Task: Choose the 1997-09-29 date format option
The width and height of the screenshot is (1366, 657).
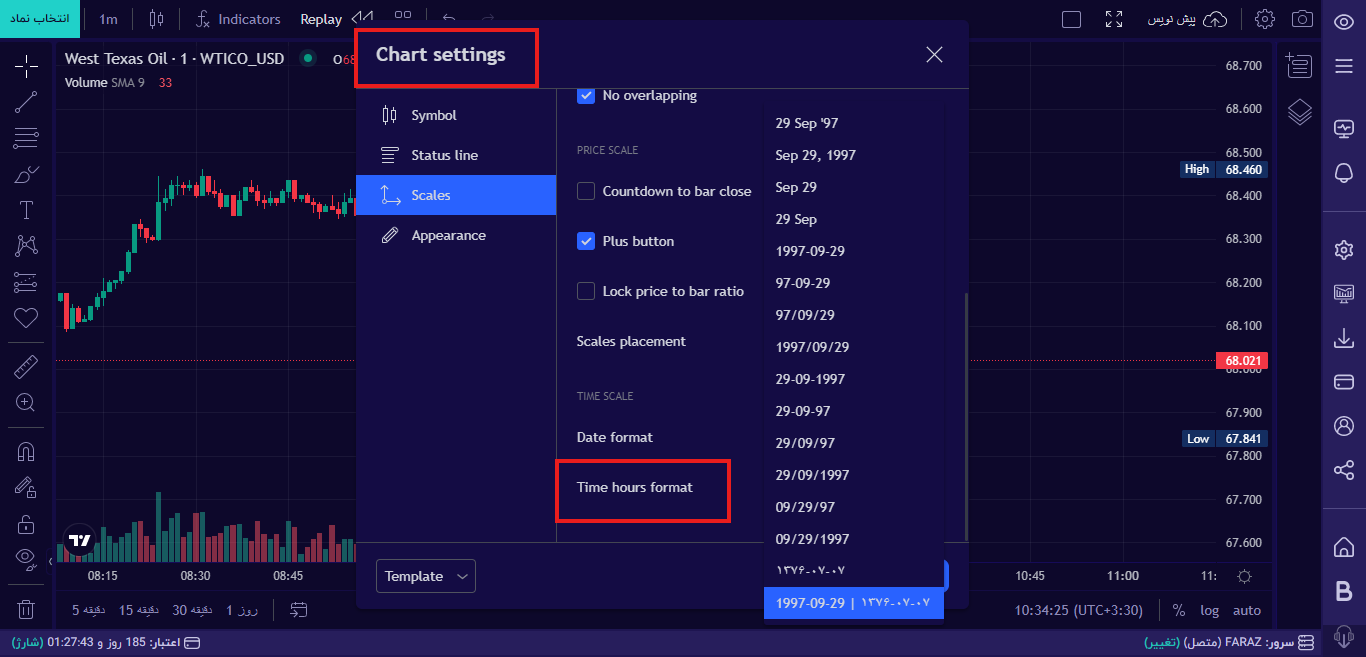Action: (810, 251)
